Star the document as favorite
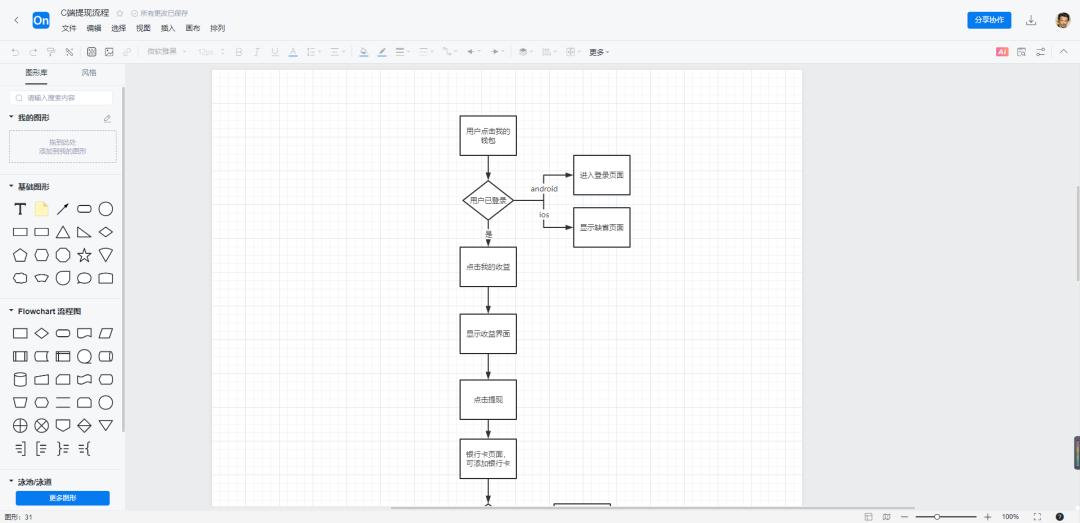1080x523 pixels. (120, 13)
